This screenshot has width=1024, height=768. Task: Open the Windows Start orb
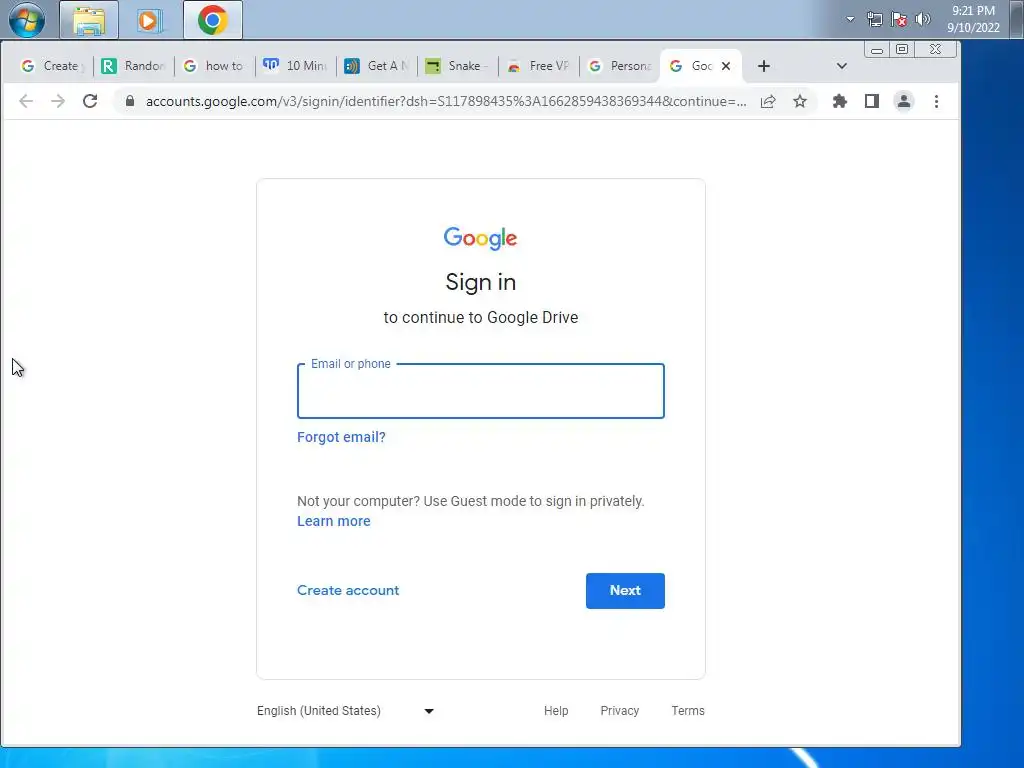[x=27, y=20]
